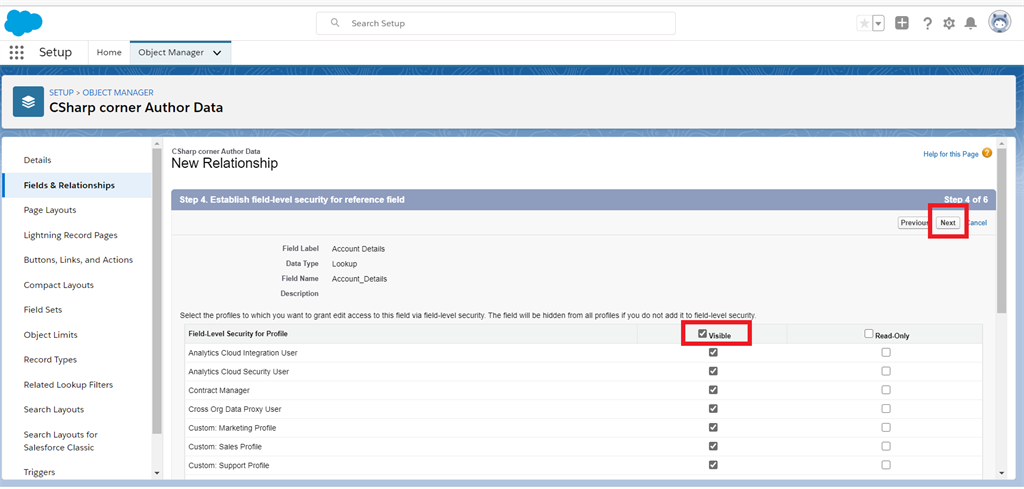Click sidebar scrollbar up arrow

[x=156, y=143]
